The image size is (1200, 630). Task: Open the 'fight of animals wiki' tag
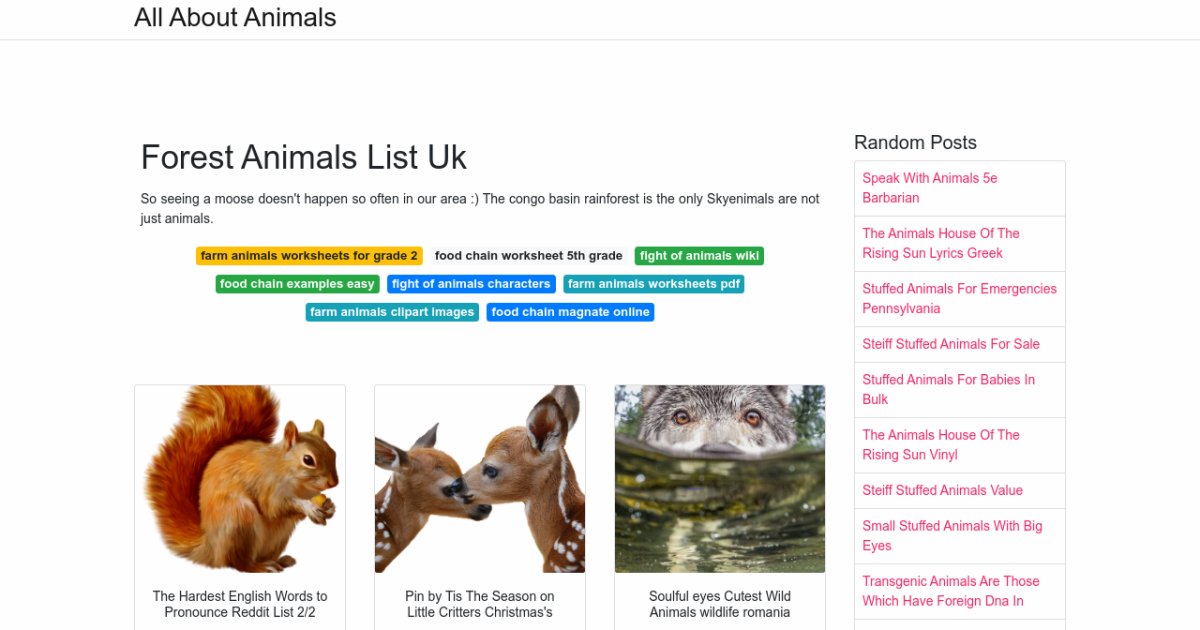[699, 256]
